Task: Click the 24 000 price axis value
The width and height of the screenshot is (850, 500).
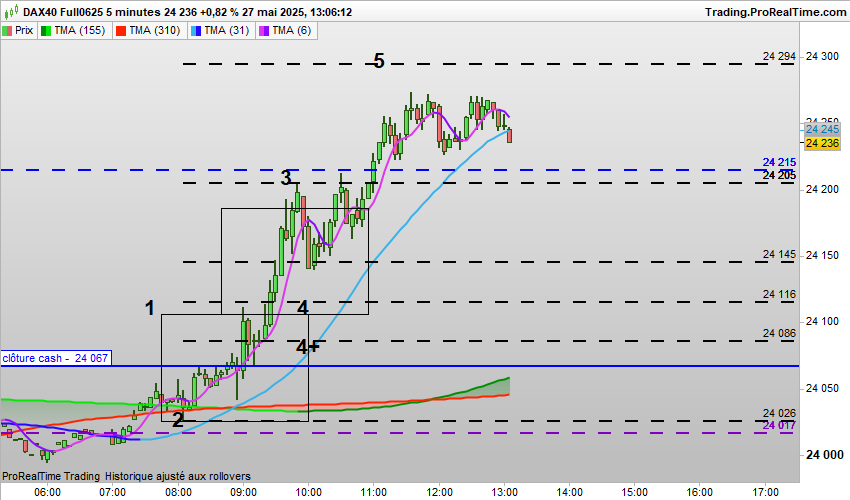Action: point(824,455)
